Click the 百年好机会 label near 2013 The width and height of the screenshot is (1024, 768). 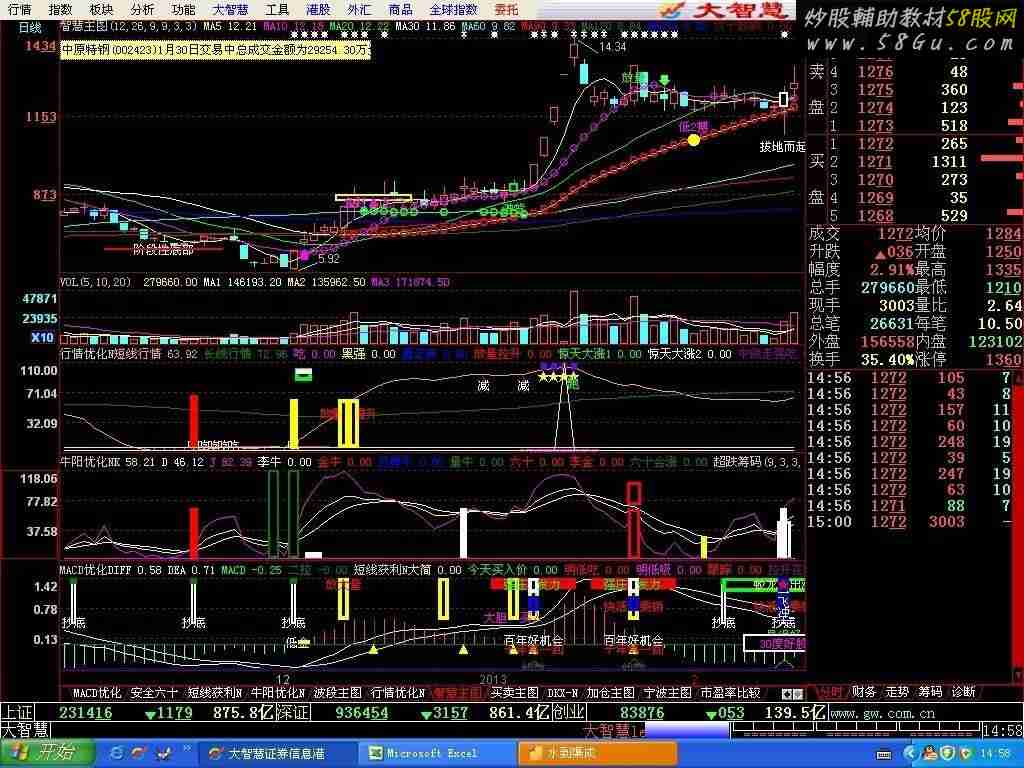[x=534, y=639]
